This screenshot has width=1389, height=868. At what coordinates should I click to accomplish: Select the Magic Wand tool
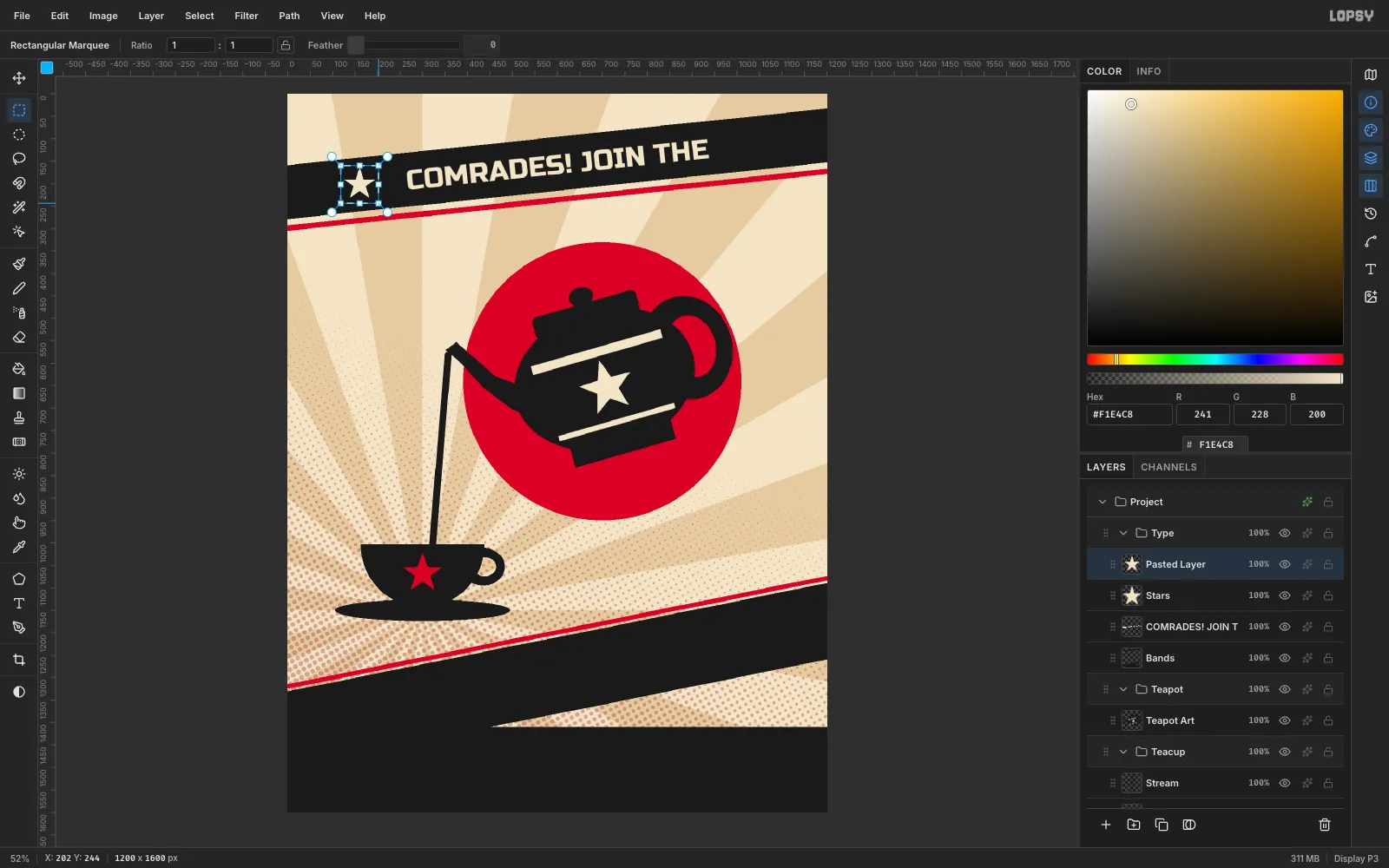tap(19, 207)
